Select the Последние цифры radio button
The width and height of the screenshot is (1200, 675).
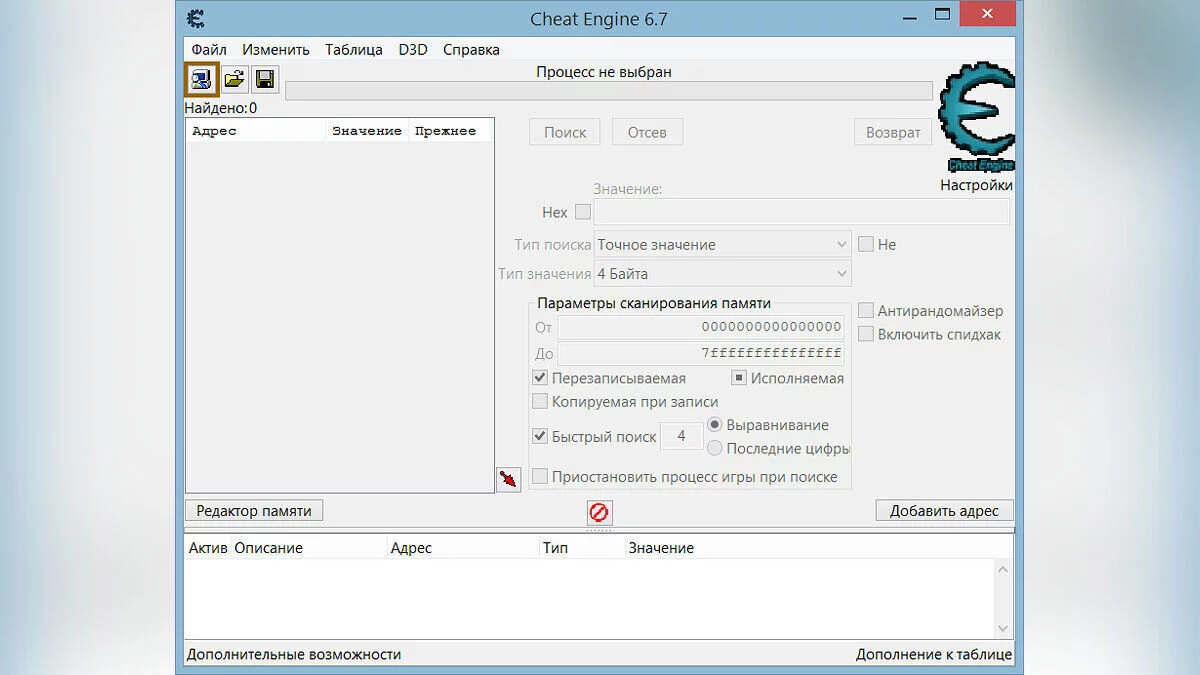pos(715,448)
